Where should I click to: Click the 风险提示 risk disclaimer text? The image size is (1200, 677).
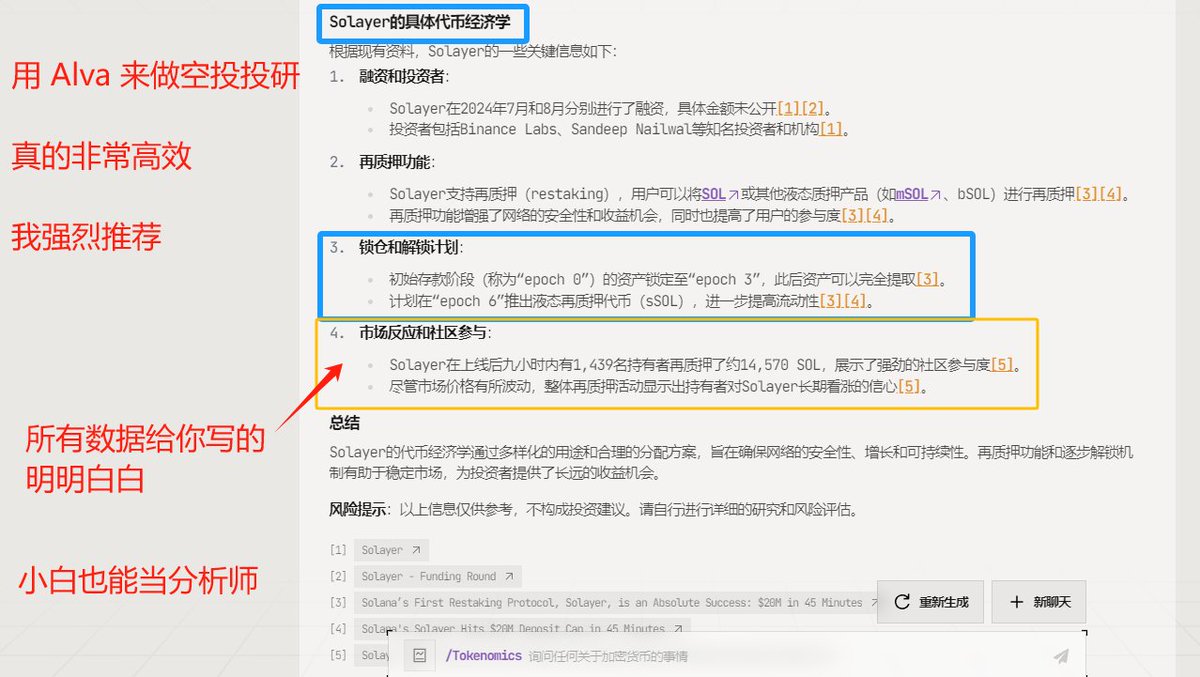click(593, 509)
